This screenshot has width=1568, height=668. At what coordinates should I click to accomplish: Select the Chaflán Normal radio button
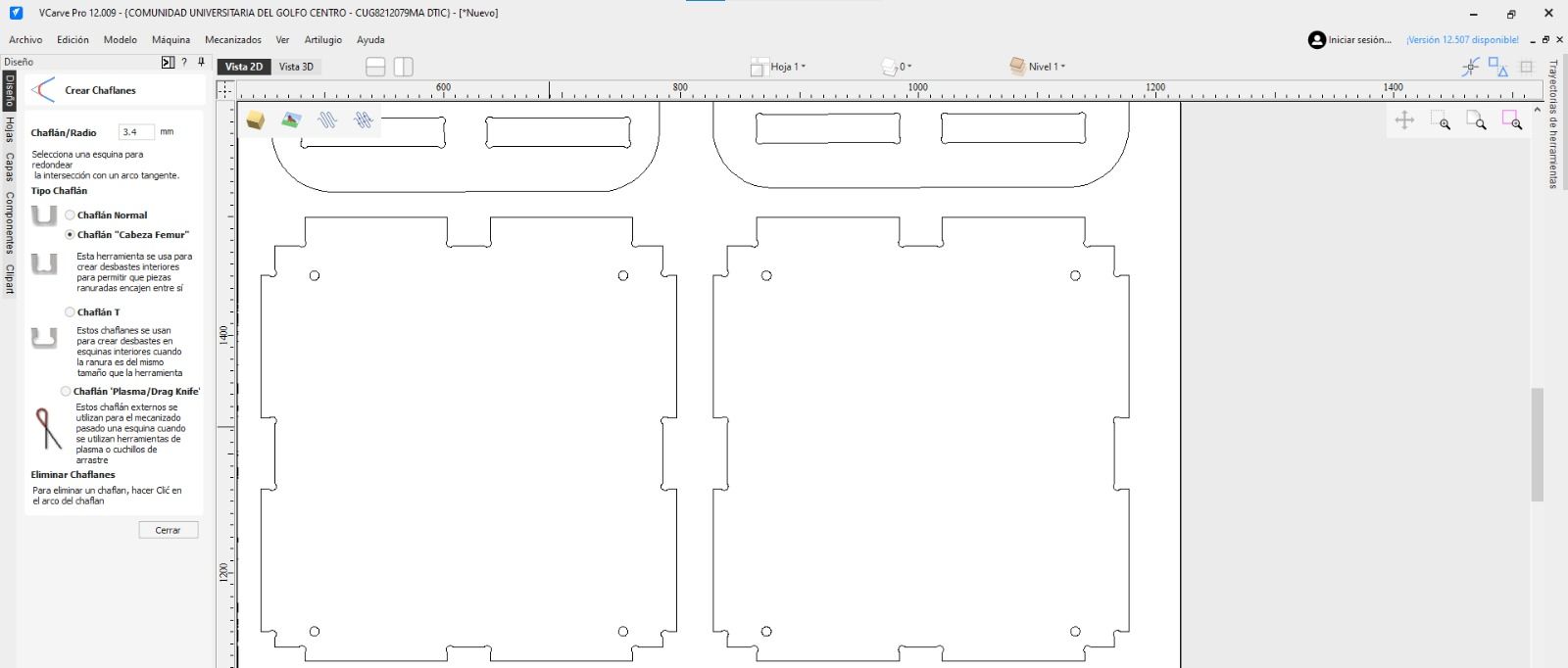[x=70, y=215]
